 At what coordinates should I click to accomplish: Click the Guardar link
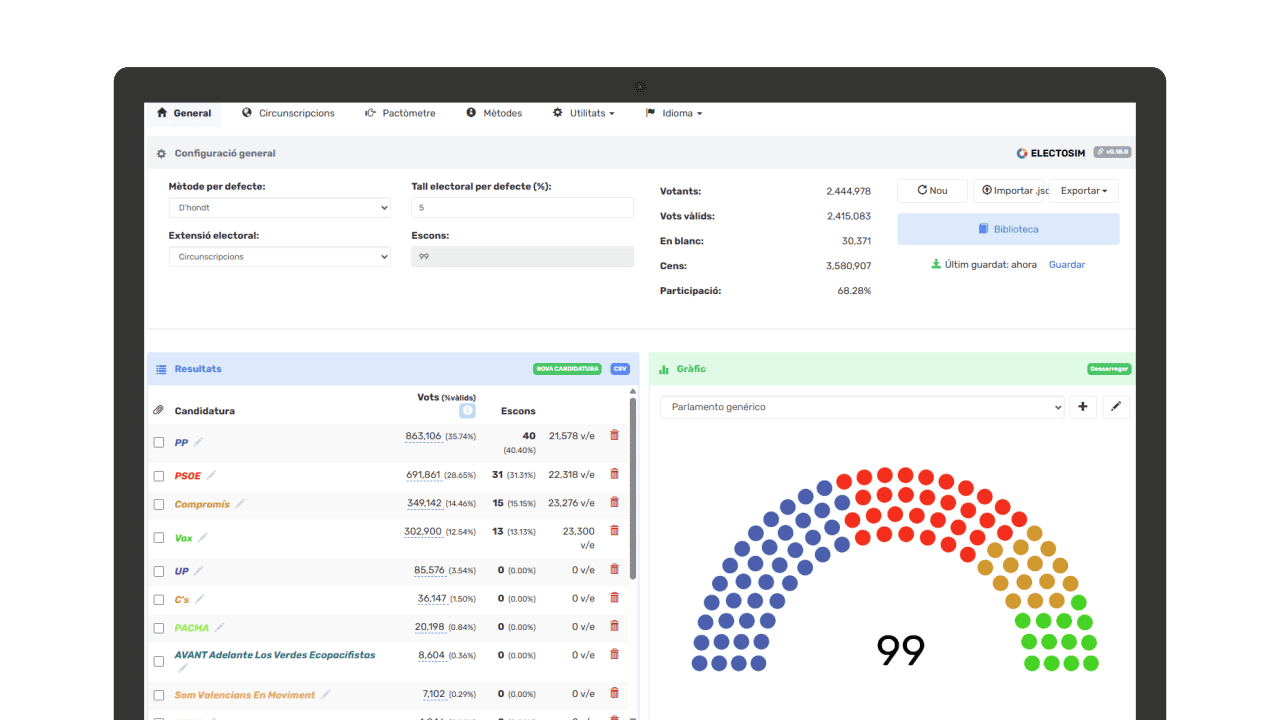coord(1066,265)
